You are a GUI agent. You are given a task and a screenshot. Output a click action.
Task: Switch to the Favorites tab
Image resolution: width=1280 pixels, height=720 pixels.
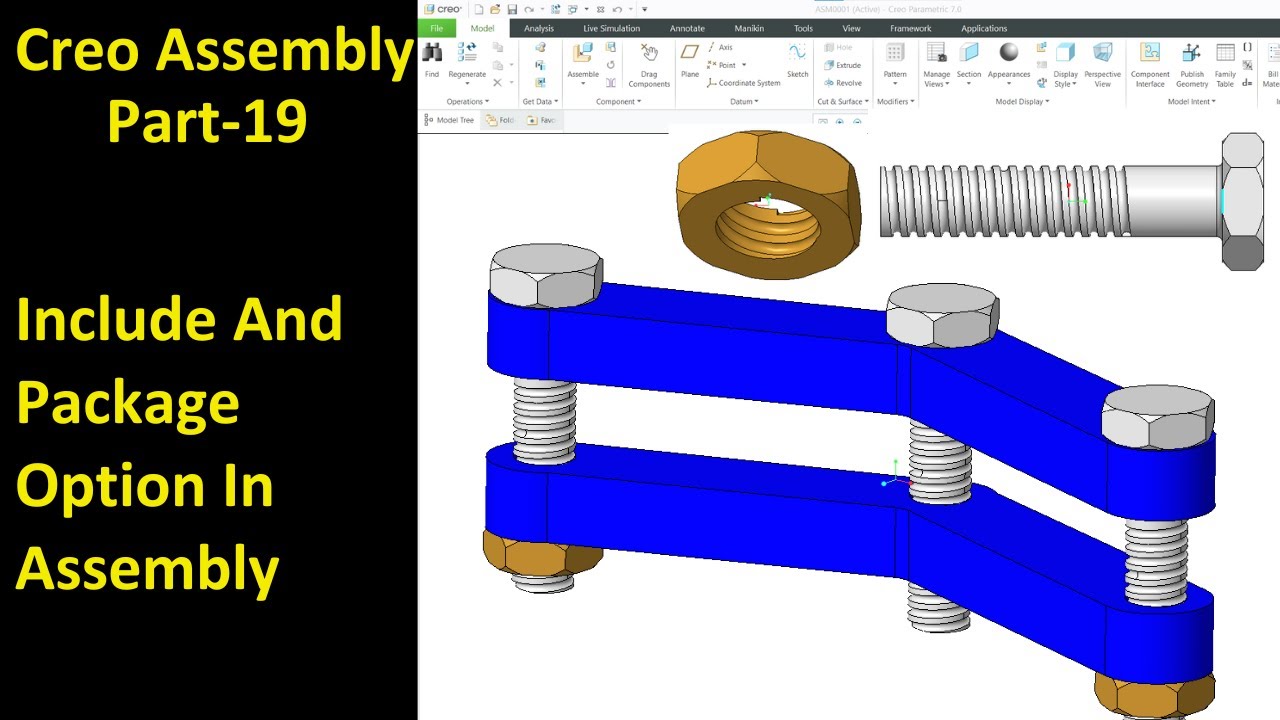point(541,120)
